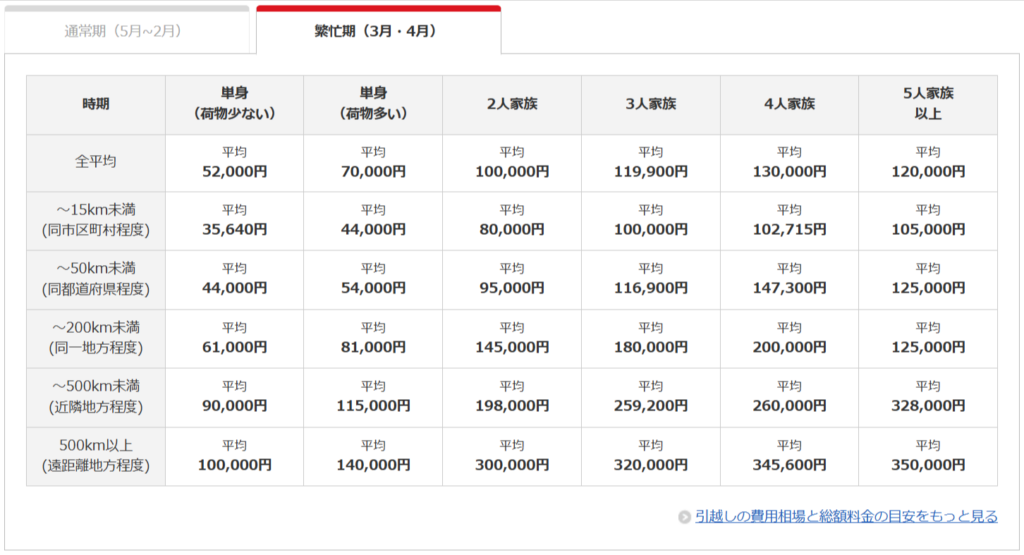Image resolution: width=1024 pixels, height=555 pixels.
Task: Select the ～50km未満 row label
Action: [x=96, y=279]
